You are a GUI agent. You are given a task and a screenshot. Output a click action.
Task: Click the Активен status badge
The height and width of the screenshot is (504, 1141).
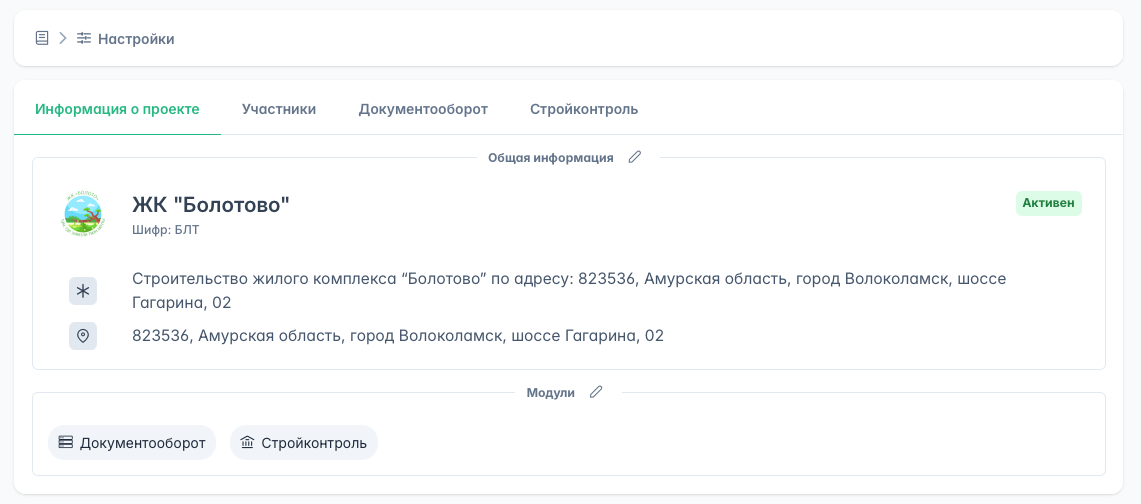(1048, 203)
